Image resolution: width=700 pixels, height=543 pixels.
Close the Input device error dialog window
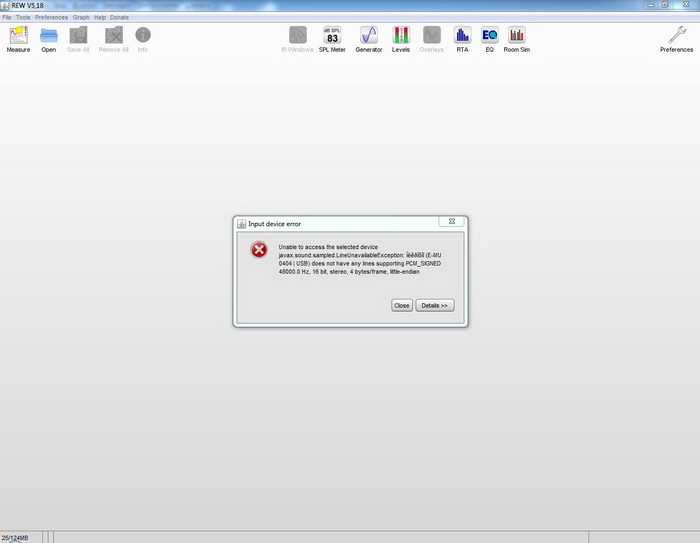[x=402, y=305]
